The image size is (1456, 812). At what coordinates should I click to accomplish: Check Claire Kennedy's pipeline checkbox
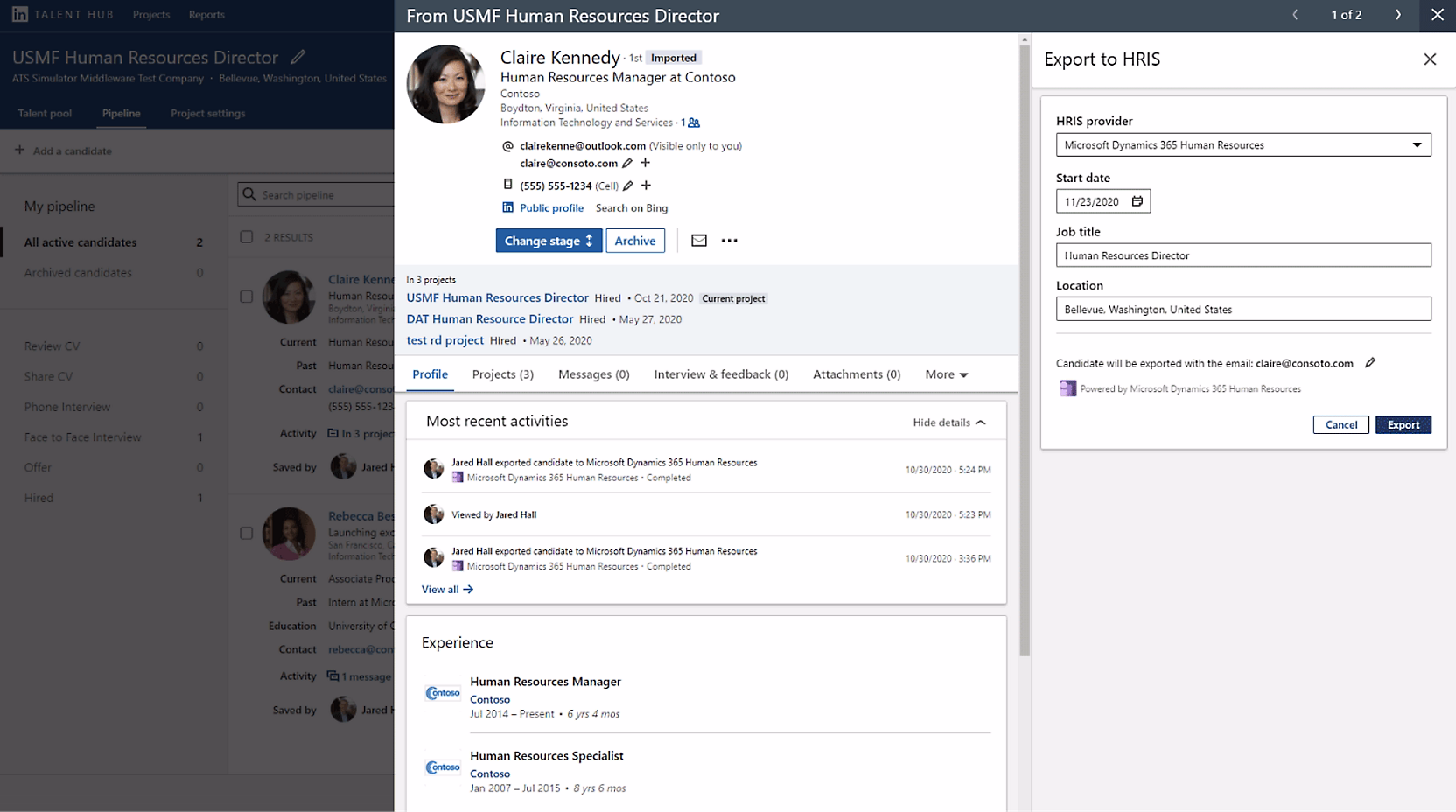(247, 297)
